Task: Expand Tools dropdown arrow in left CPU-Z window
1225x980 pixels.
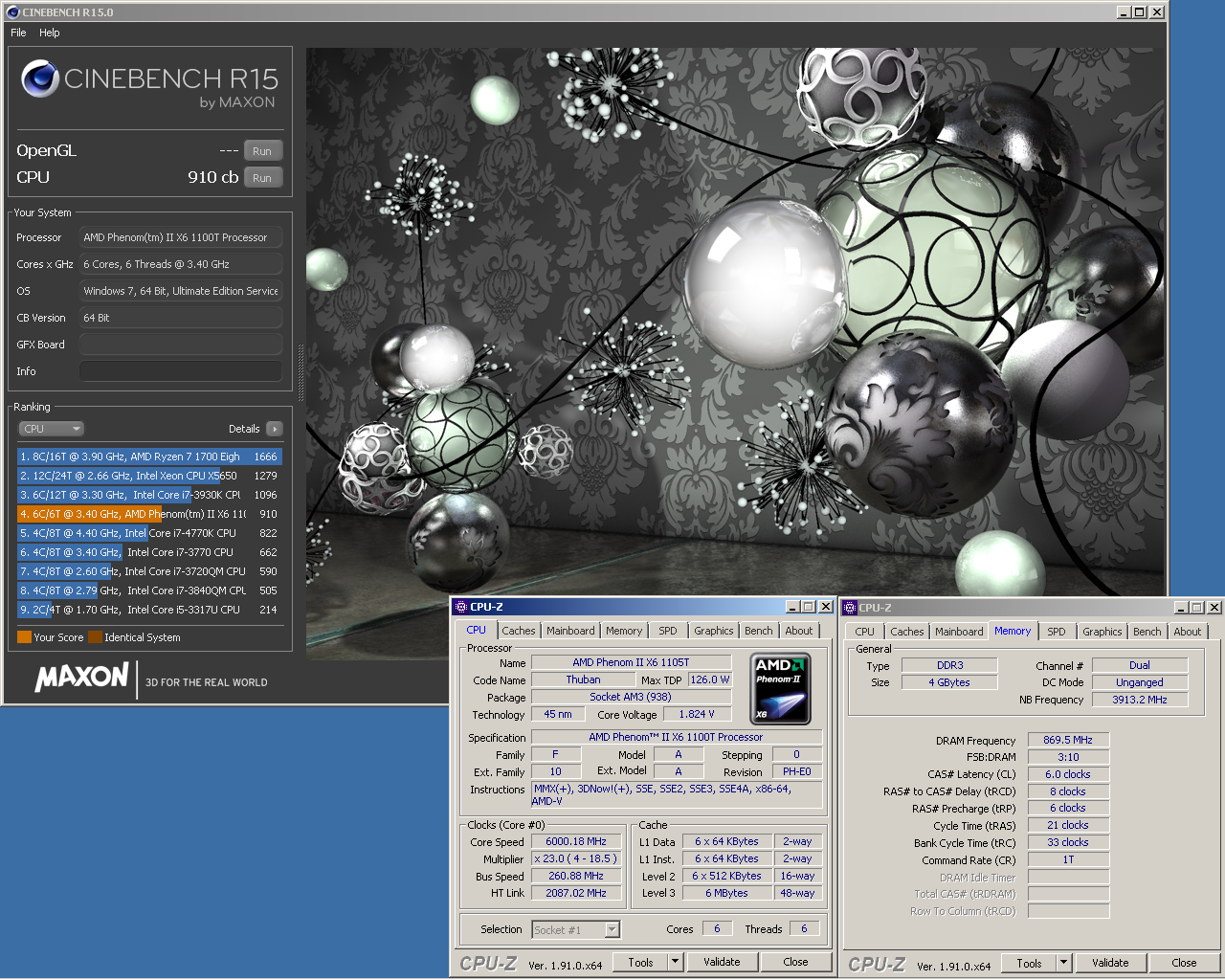Action: pyautogui.click(x=675, y=962)
